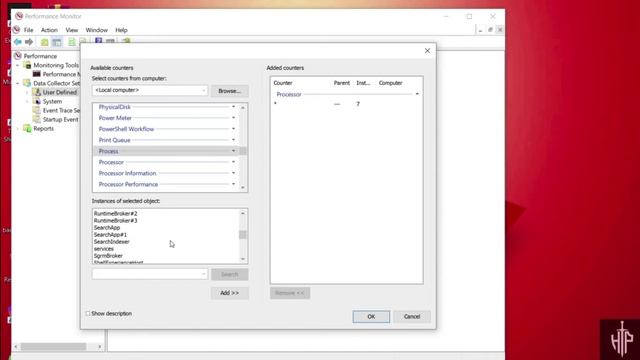Collapse the Data Collector Sets tree node
Viewport: 640px width, 360px height.
coord(18,83)
